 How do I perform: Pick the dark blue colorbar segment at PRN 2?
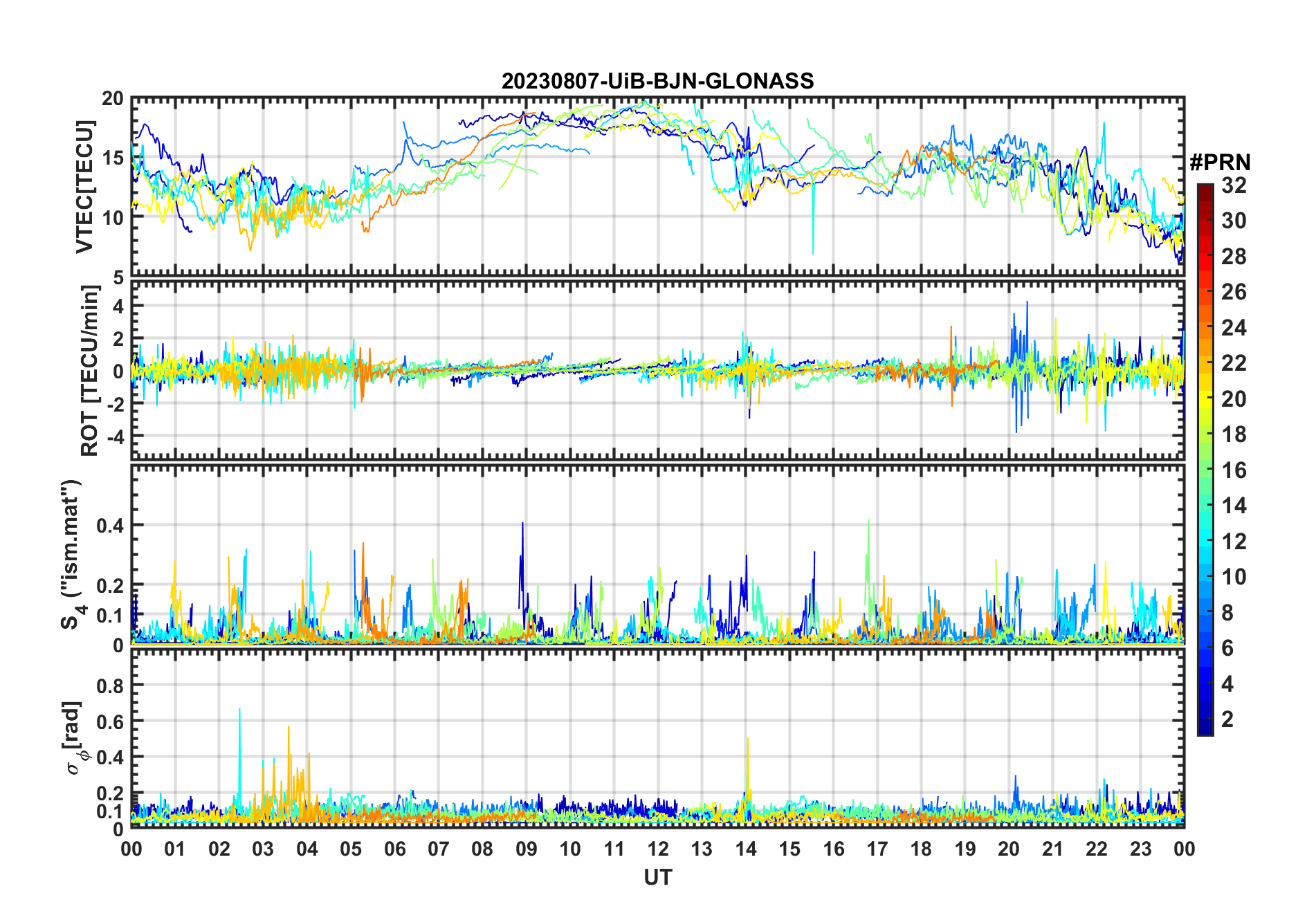1205,719
